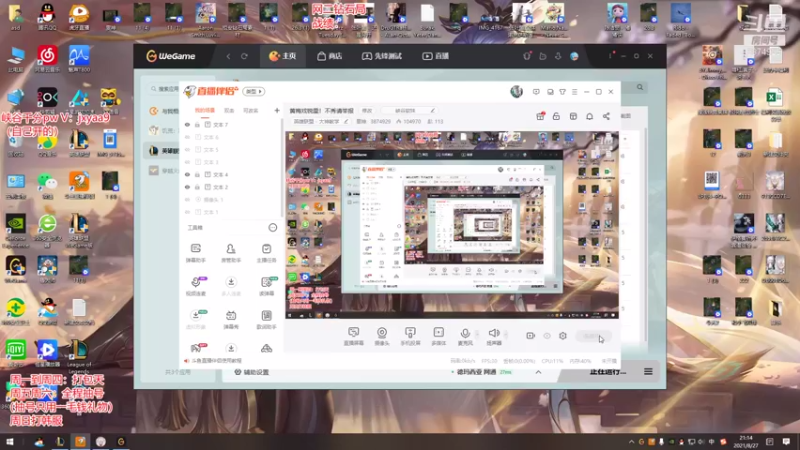Switch to the 我的场景 tab
The width and height of the screenshot is (800, 450).
coord(205,110)
